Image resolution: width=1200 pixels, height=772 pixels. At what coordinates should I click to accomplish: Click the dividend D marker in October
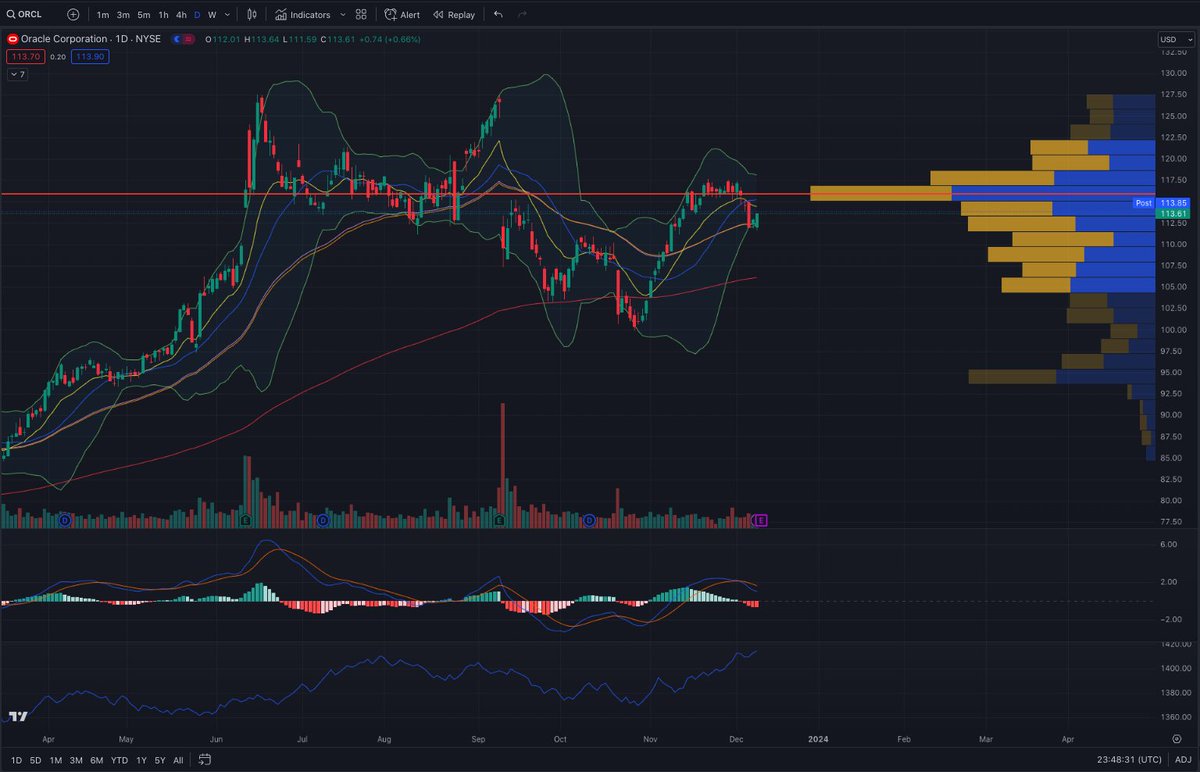[x=589, y=520]
